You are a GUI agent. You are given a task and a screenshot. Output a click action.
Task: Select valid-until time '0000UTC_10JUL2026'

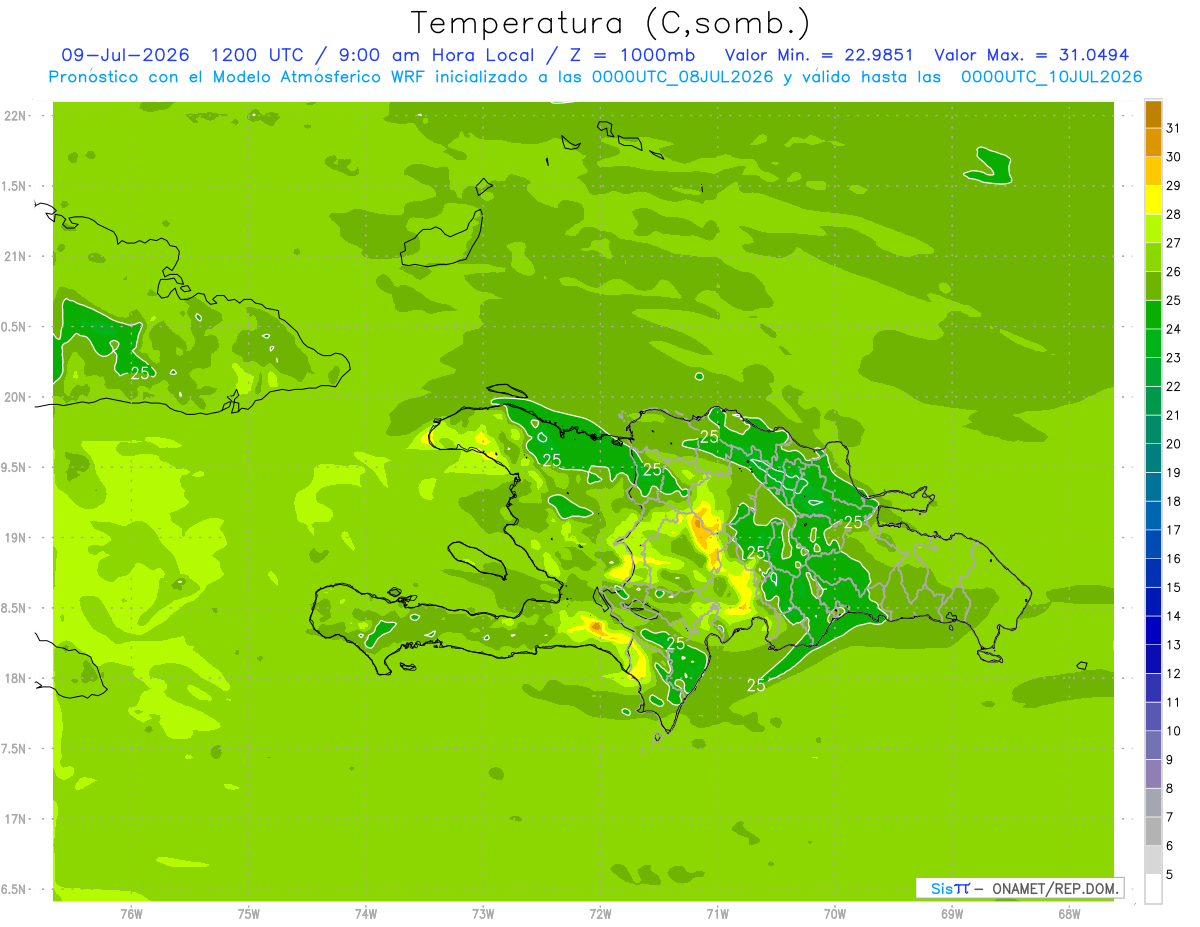[1051, 77]
